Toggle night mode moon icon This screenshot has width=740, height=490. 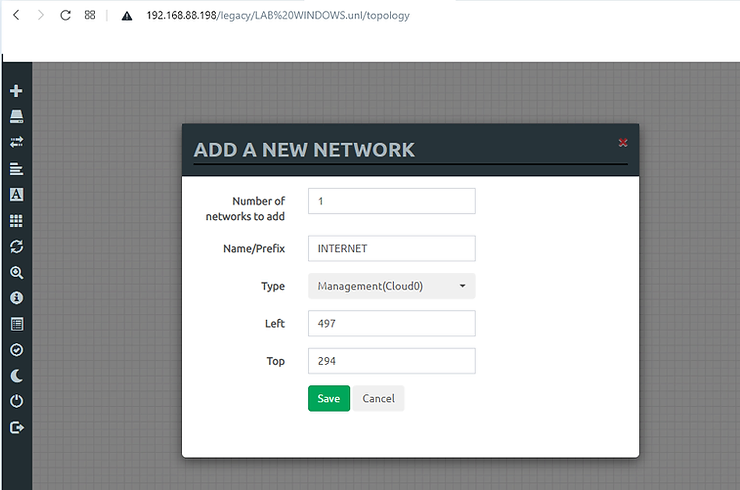(17, 376)
